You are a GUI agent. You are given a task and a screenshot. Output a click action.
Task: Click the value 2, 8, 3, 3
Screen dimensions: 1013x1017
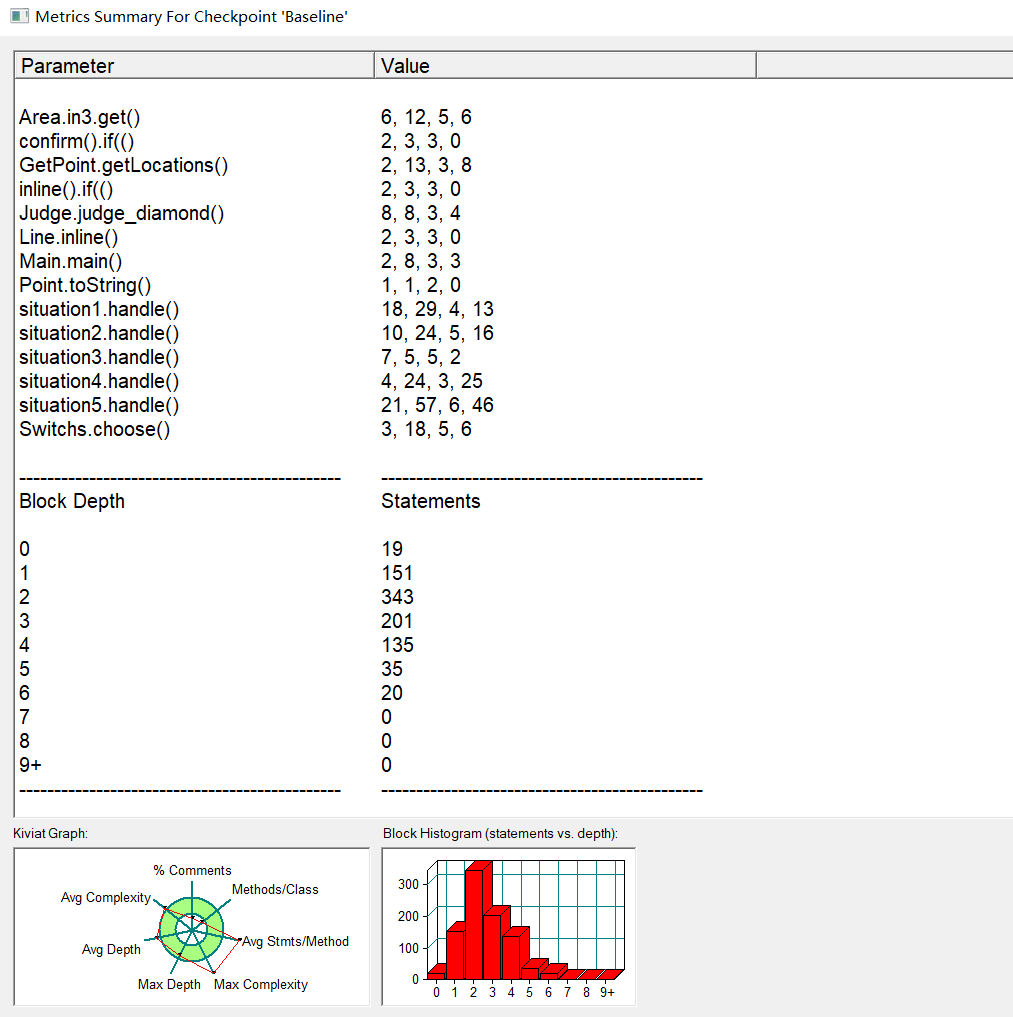pos(421,261)
